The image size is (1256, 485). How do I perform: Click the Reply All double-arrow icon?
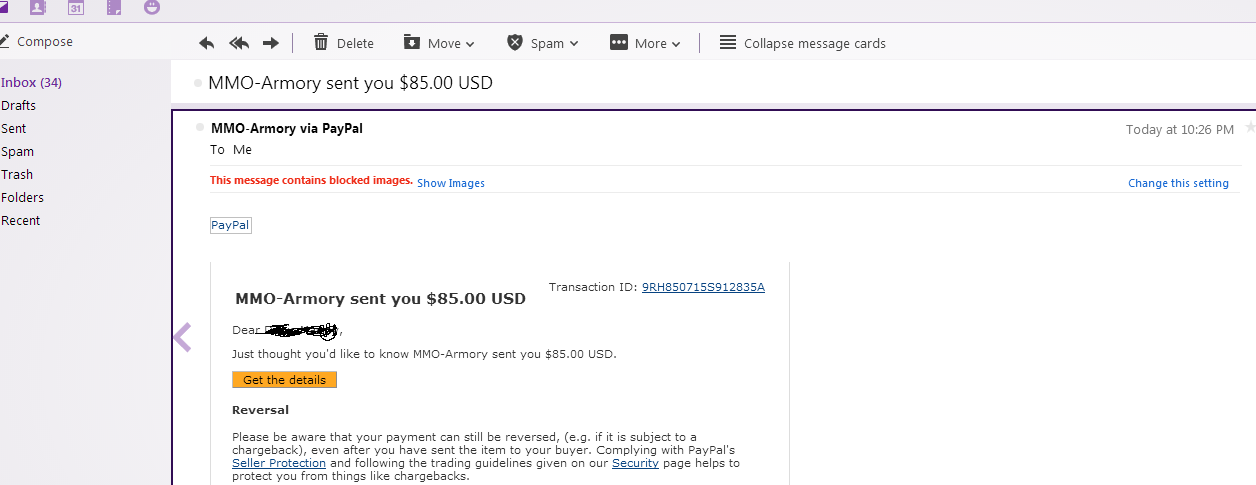[239, 43]
